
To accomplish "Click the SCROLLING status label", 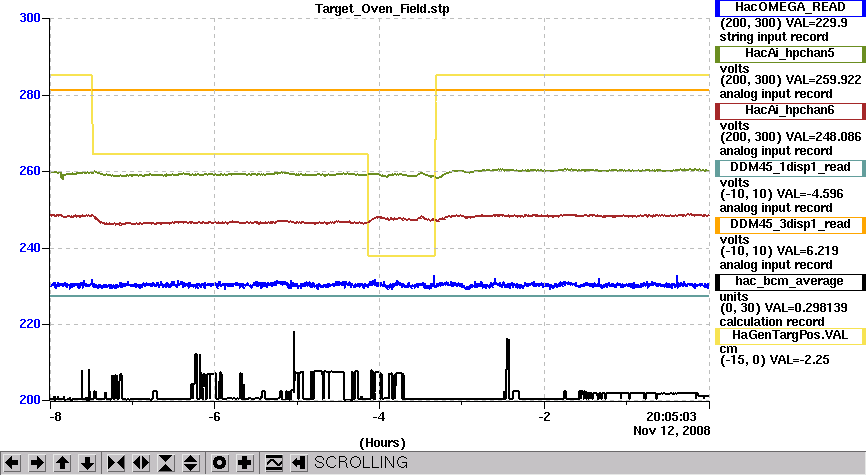I will (x=361, y=462).
